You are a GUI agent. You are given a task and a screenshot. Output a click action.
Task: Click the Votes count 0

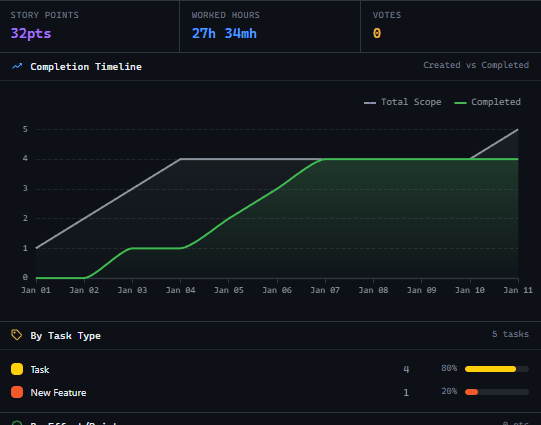377,33
